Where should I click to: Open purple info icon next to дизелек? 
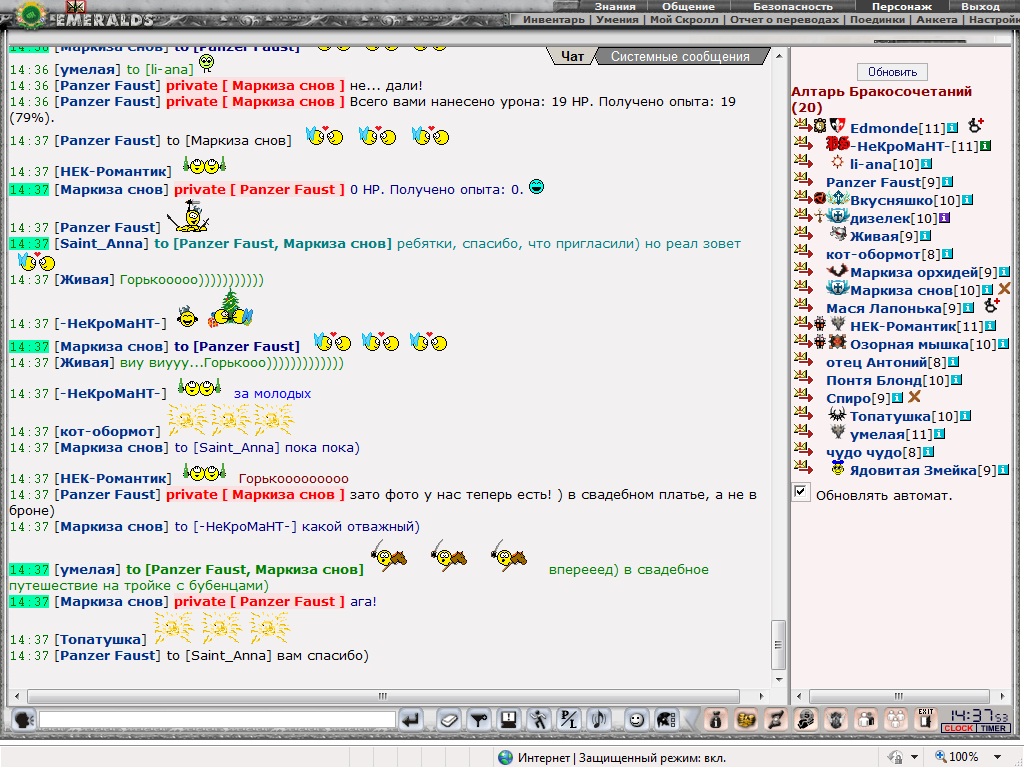coord(944,218)
